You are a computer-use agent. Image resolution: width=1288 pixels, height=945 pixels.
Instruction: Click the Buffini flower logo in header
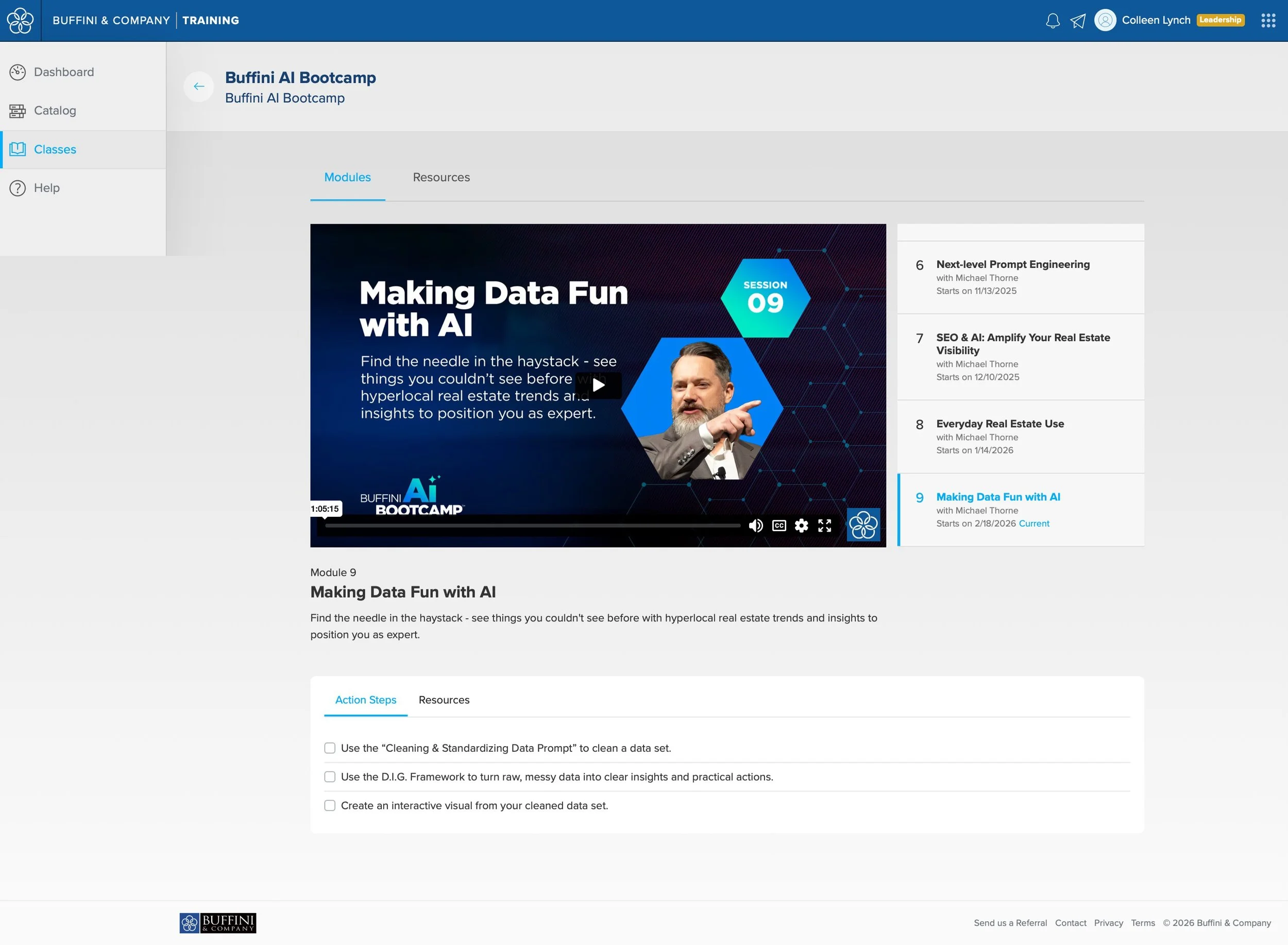(x=20, y=21)
